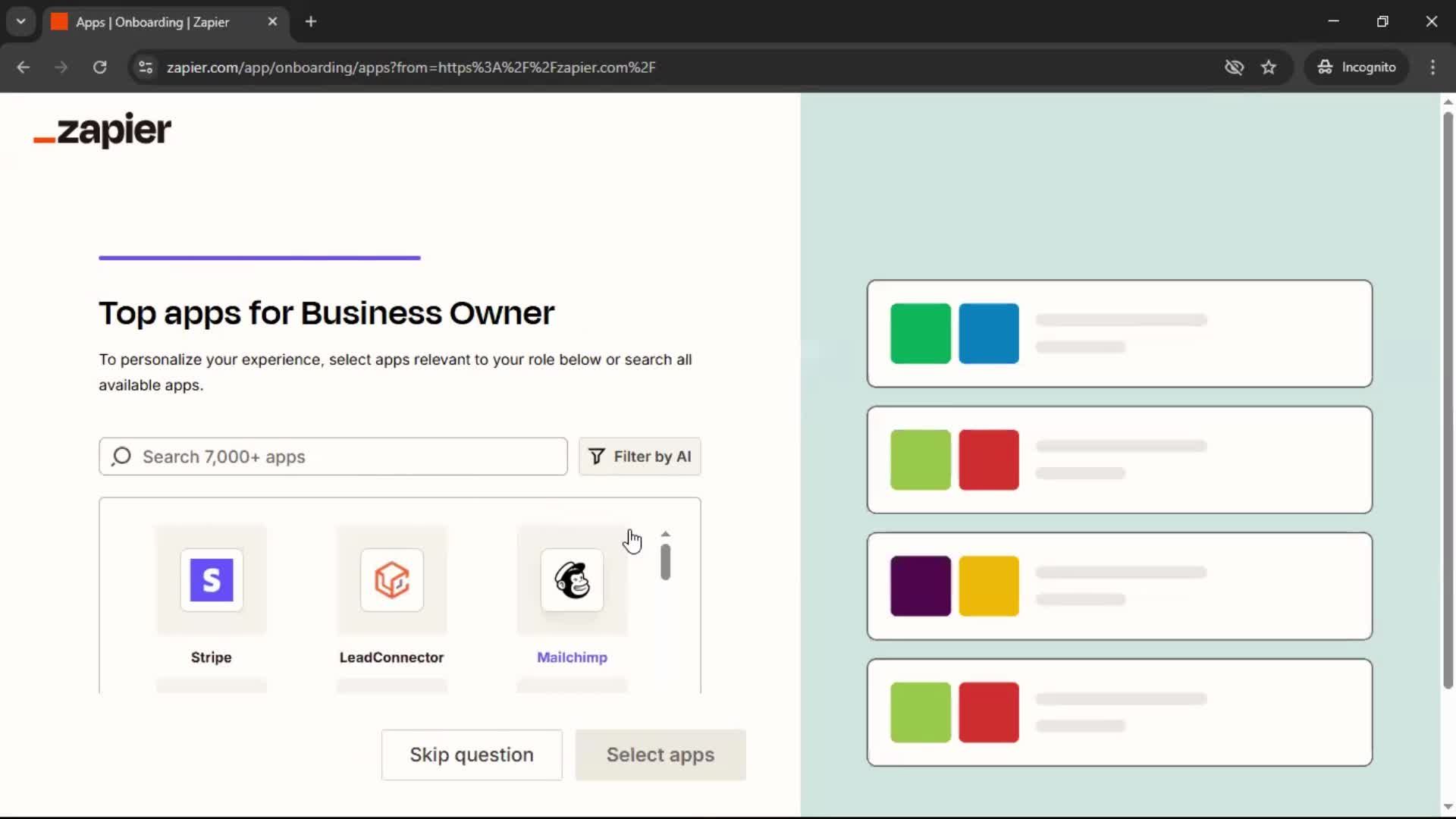The height and width of the screenshot is (819, 1456).
Task: Click the page vertical scrollbar thumb
Action: pos(1448,400)
